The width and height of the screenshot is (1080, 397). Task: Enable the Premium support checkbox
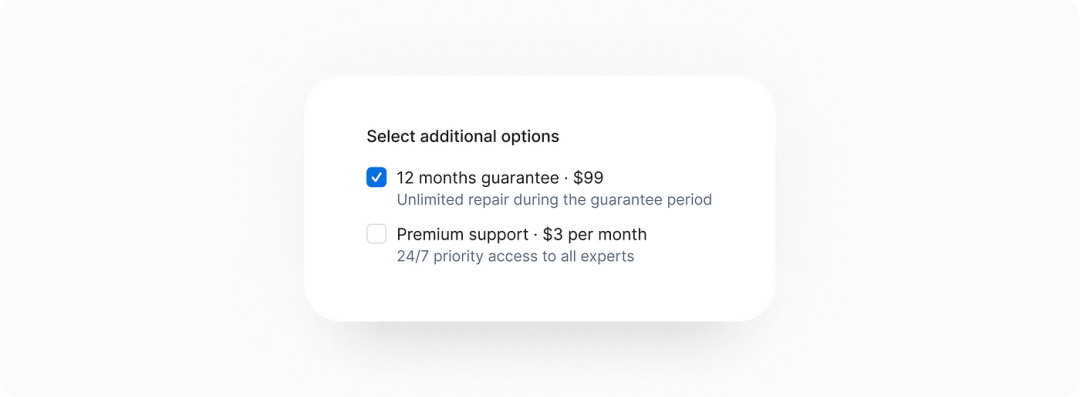click(x=376, y=234)
